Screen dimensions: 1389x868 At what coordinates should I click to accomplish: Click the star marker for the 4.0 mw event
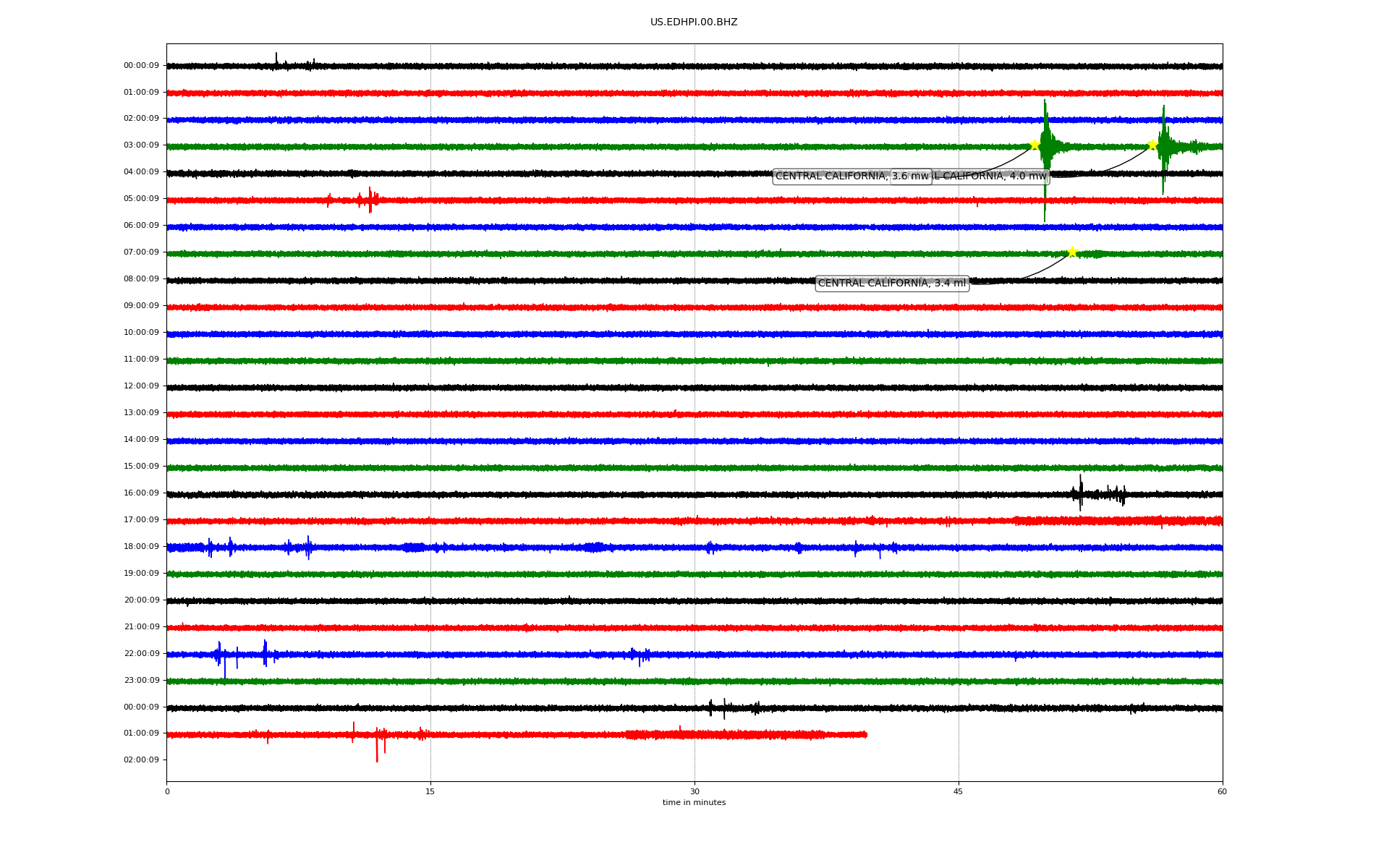click(1152, 145)
